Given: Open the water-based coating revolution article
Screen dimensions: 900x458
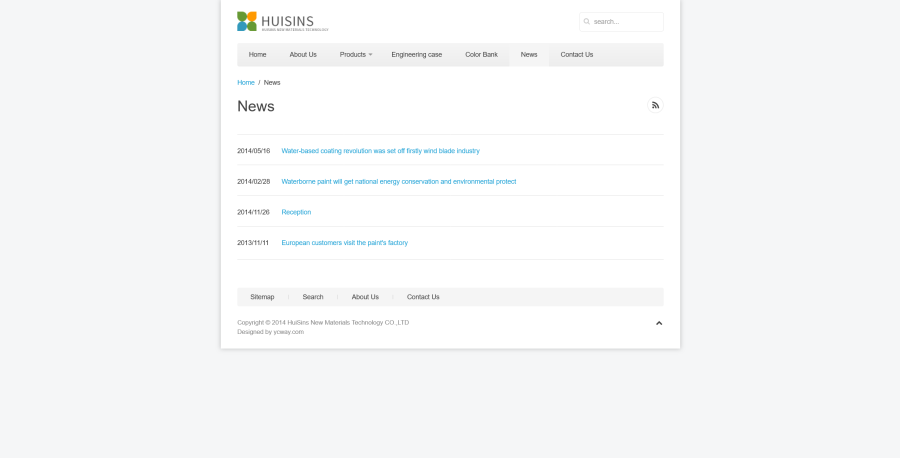Looking at the screenshot, I should (x=380, y=151).
